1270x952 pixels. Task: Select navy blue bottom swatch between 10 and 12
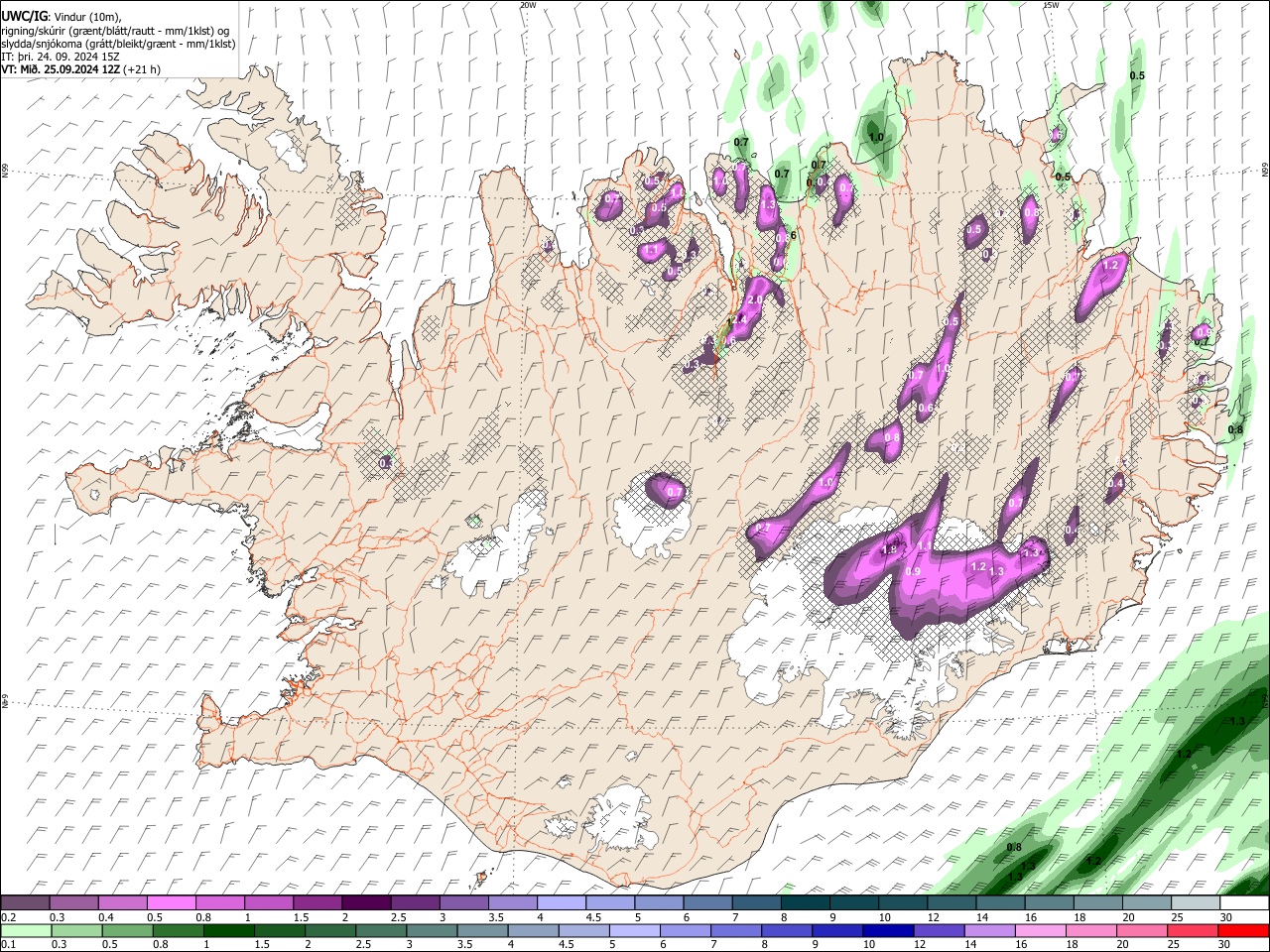tap(887, 930)
